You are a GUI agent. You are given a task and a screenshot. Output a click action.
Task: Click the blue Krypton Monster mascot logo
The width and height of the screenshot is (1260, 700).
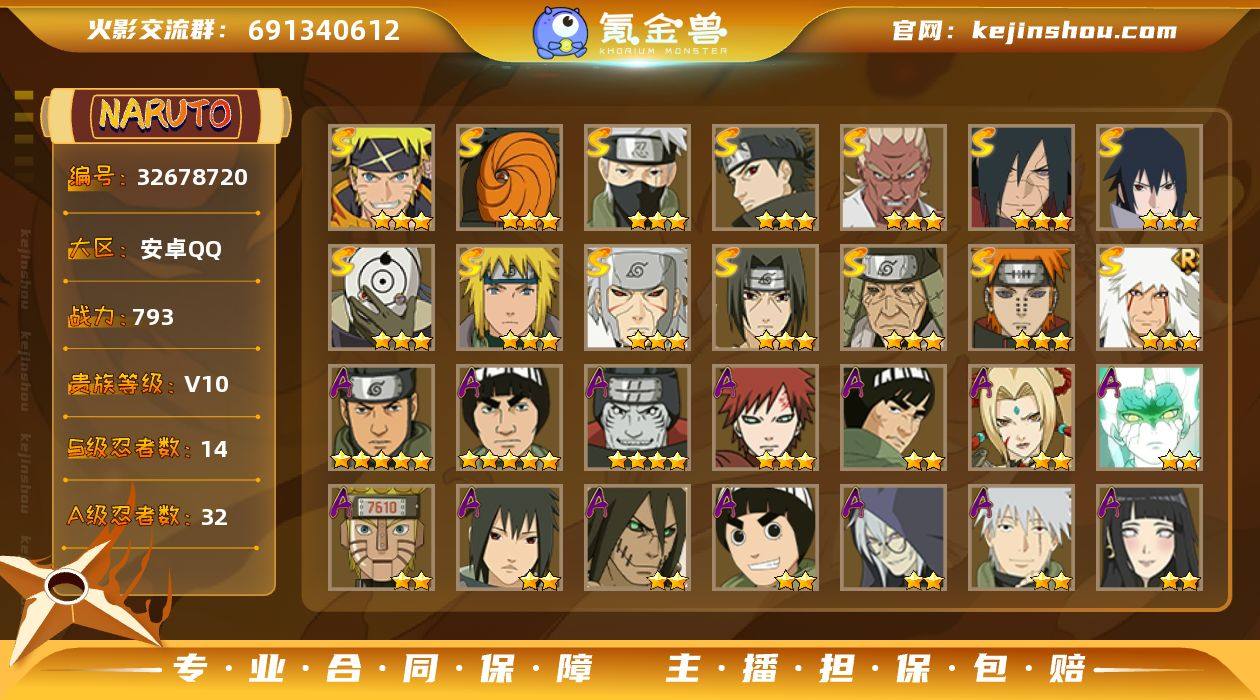[559, 32]
